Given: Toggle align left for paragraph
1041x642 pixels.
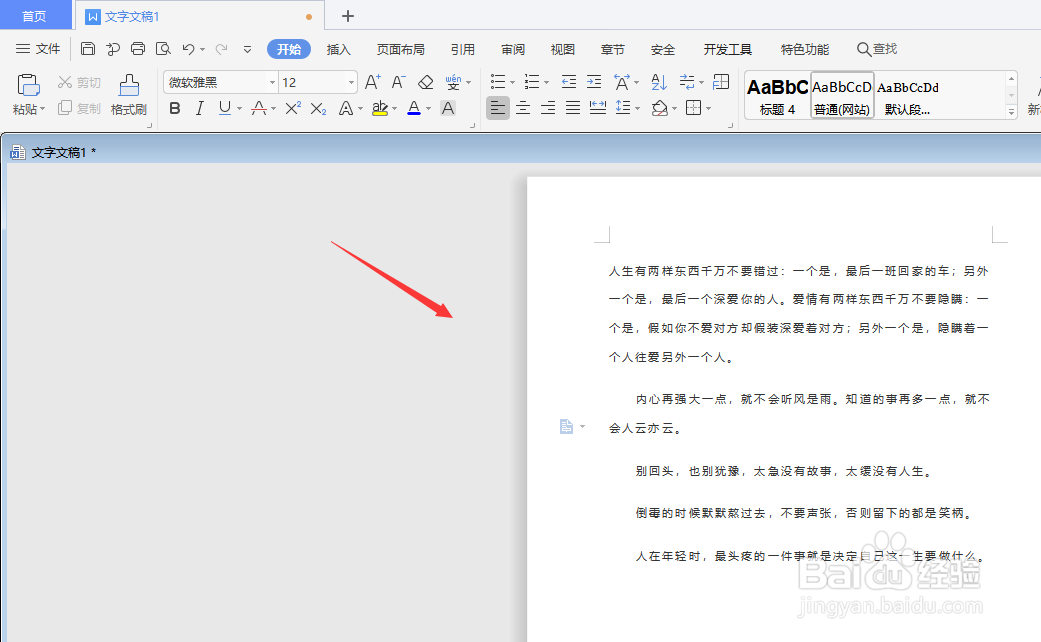Looking at the screenshot, I should (498, 108).
